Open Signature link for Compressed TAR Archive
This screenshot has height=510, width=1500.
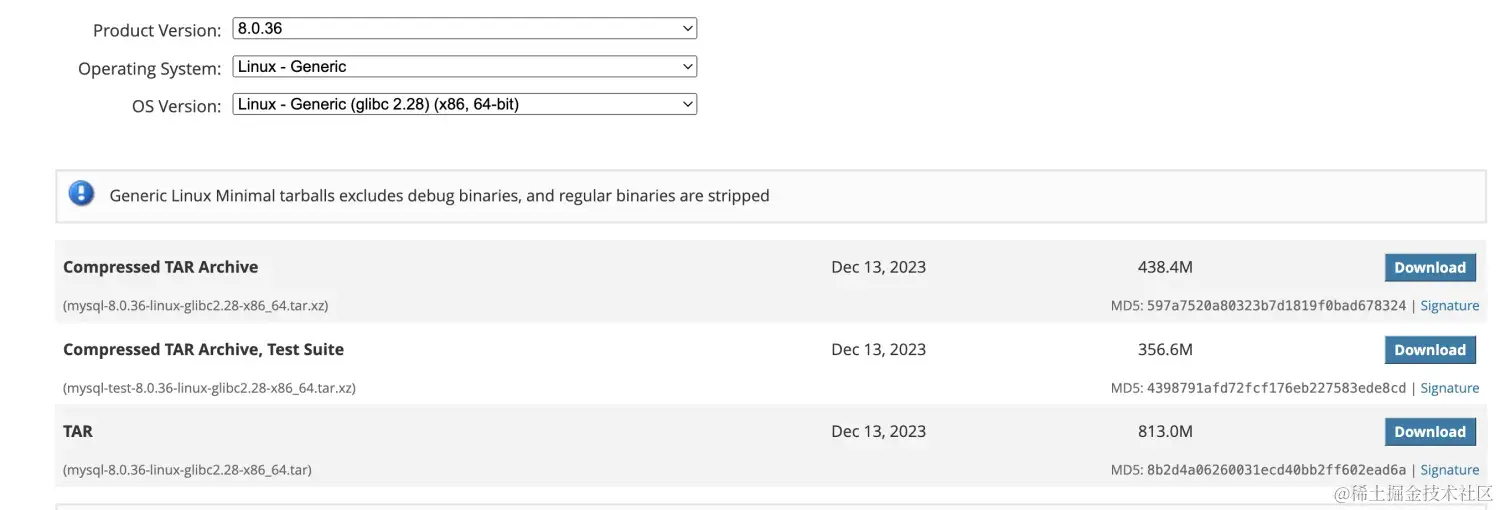[x=1449, y=306]
